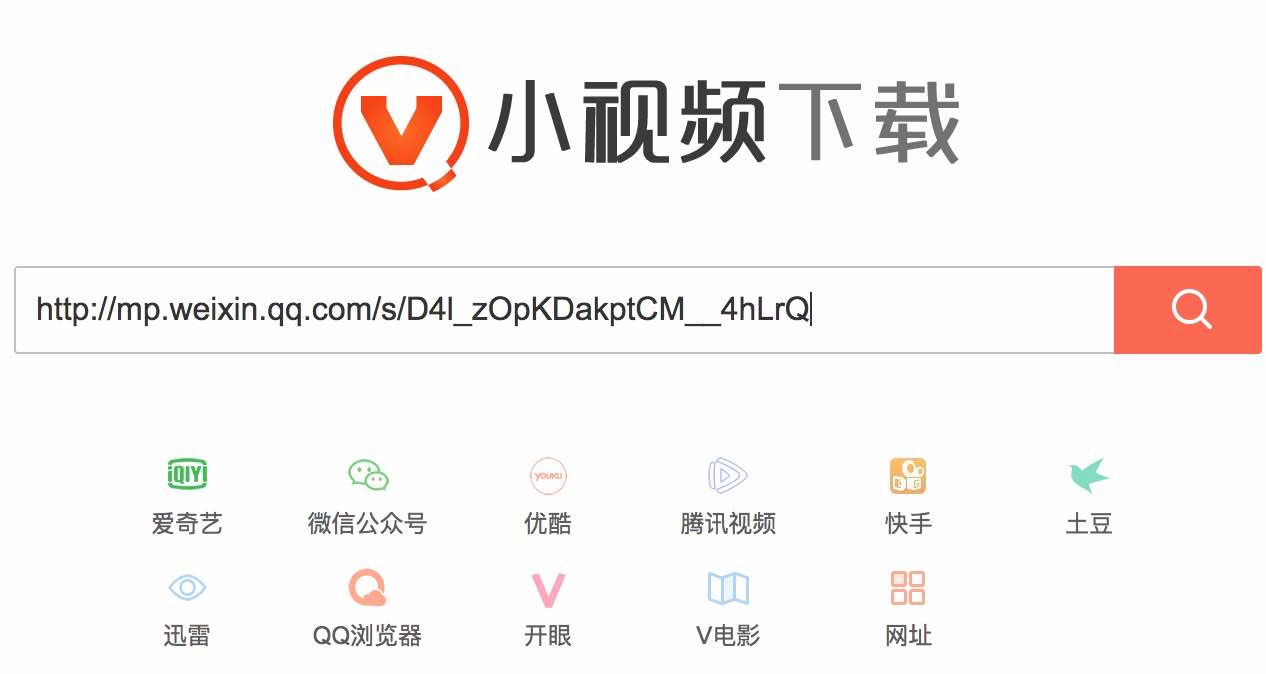The height and width of the screenshot is (674, 1266).
Task: Open the V电影 map-shaped icon
Action: pyautogui.click(x=728, y=588)
